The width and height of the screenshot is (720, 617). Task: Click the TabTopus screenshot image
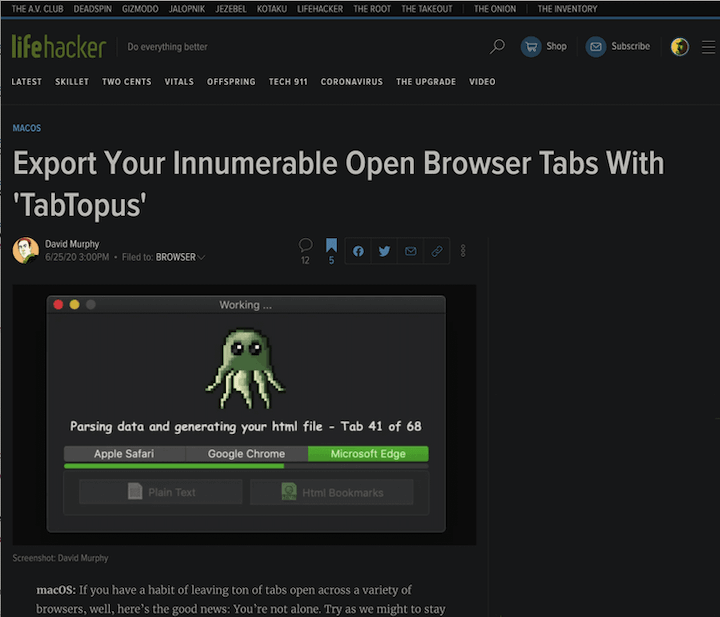(244, 415)
